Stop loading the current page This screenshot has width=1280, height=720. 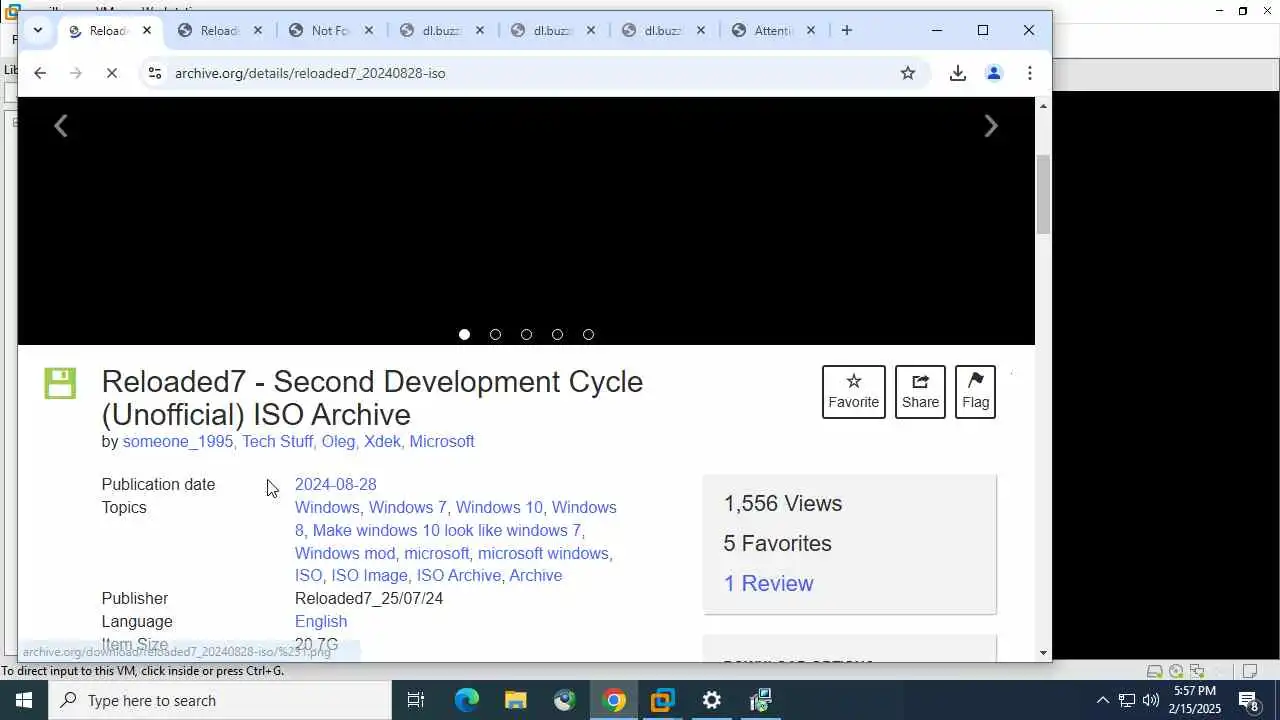point(112,73)
